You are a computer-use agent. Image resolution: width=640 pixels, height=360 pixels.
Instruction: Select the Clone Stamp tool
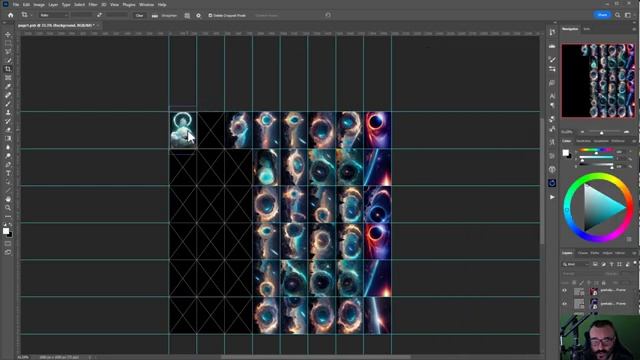pos(8,112)
